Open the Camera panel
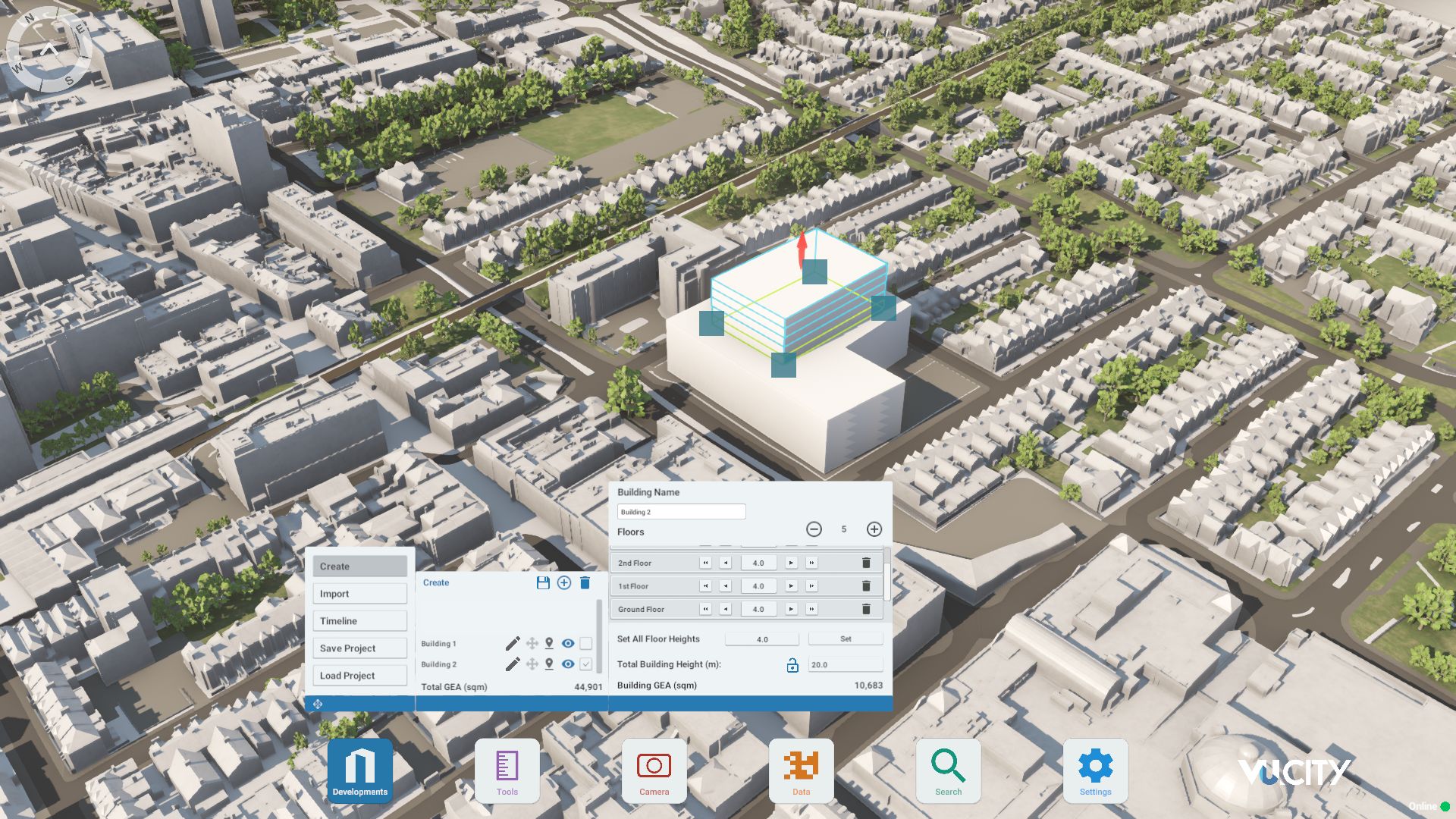The width and height of the screenshot is (1456, 819). coord(654,770)
